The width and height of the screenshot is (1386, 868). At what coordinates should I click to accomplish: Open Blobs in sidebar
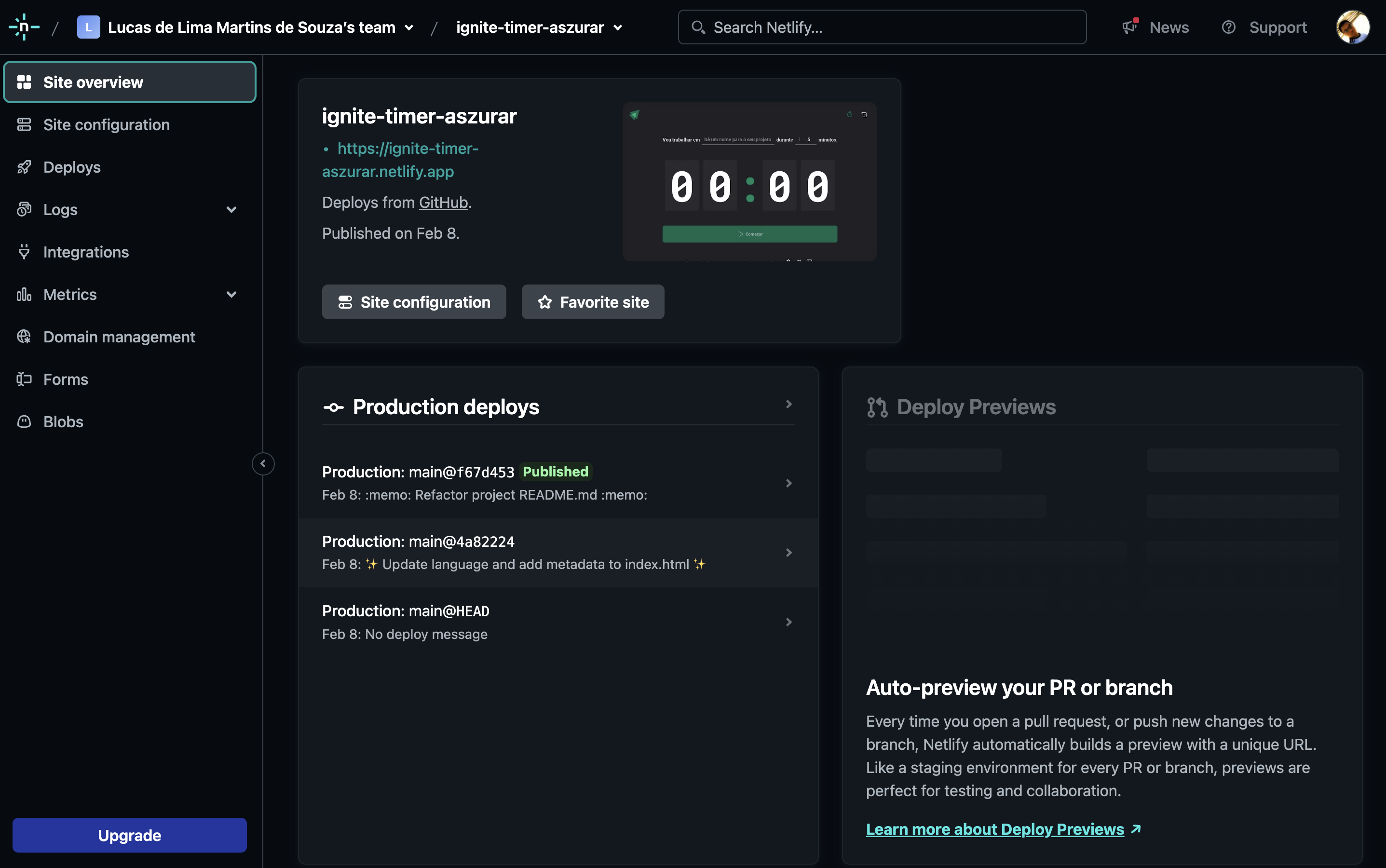pos(130,422)
